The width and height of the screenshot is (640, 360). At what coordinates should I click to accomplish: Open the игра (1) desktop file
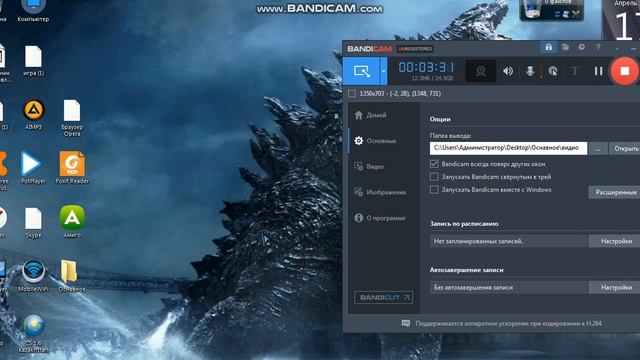(x=33, y=61)
